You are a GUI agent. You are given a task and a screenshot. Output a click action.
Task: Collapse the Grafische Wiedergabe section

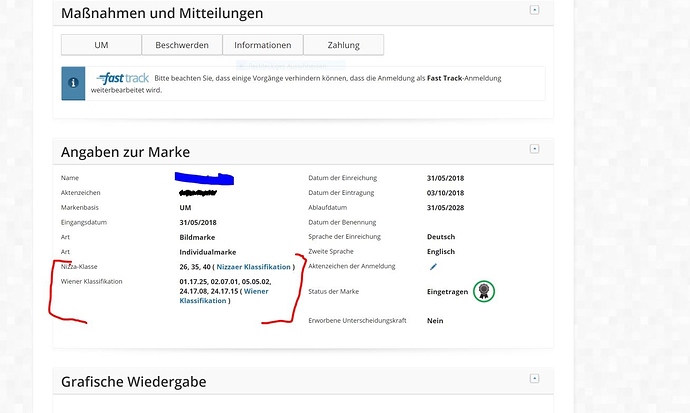tap(534, 379)
